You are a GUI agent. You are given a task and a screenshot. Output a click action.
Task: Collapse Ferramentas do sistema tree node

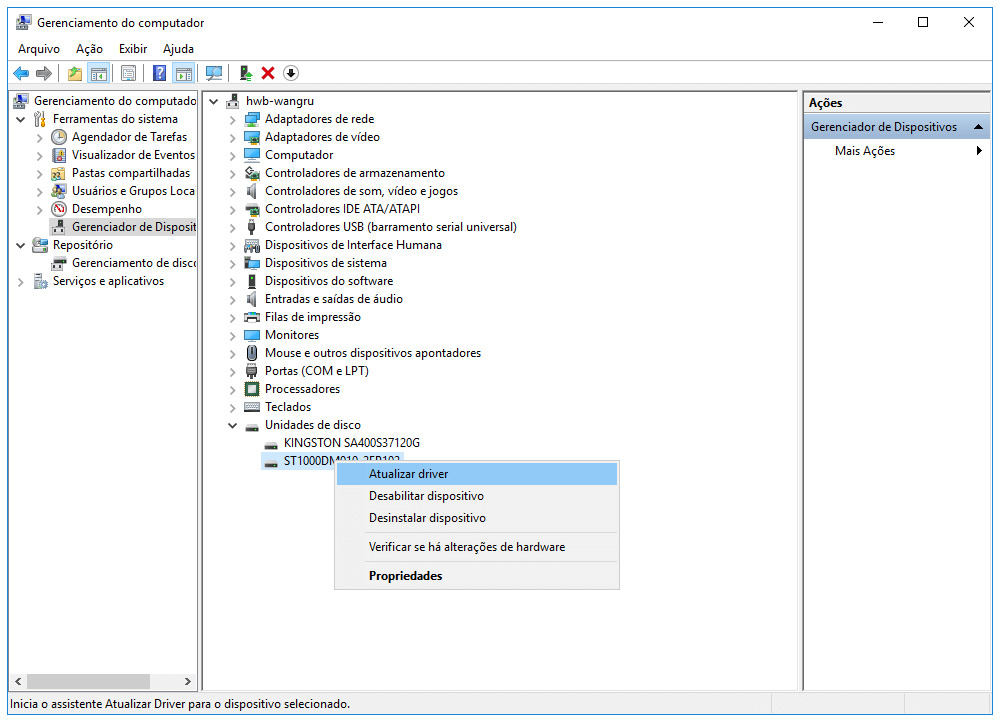point(20,119)
